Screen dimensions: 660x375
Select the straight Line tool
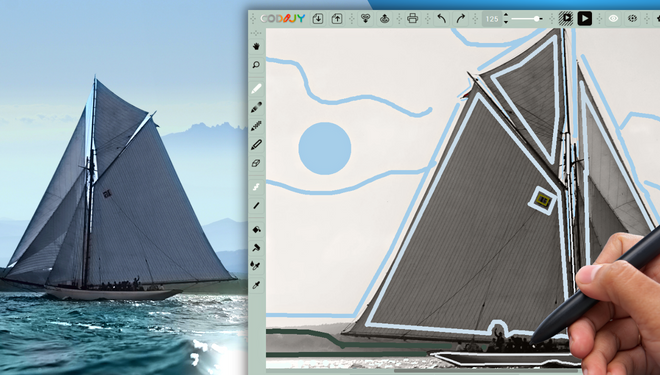[x=256, y=206]
